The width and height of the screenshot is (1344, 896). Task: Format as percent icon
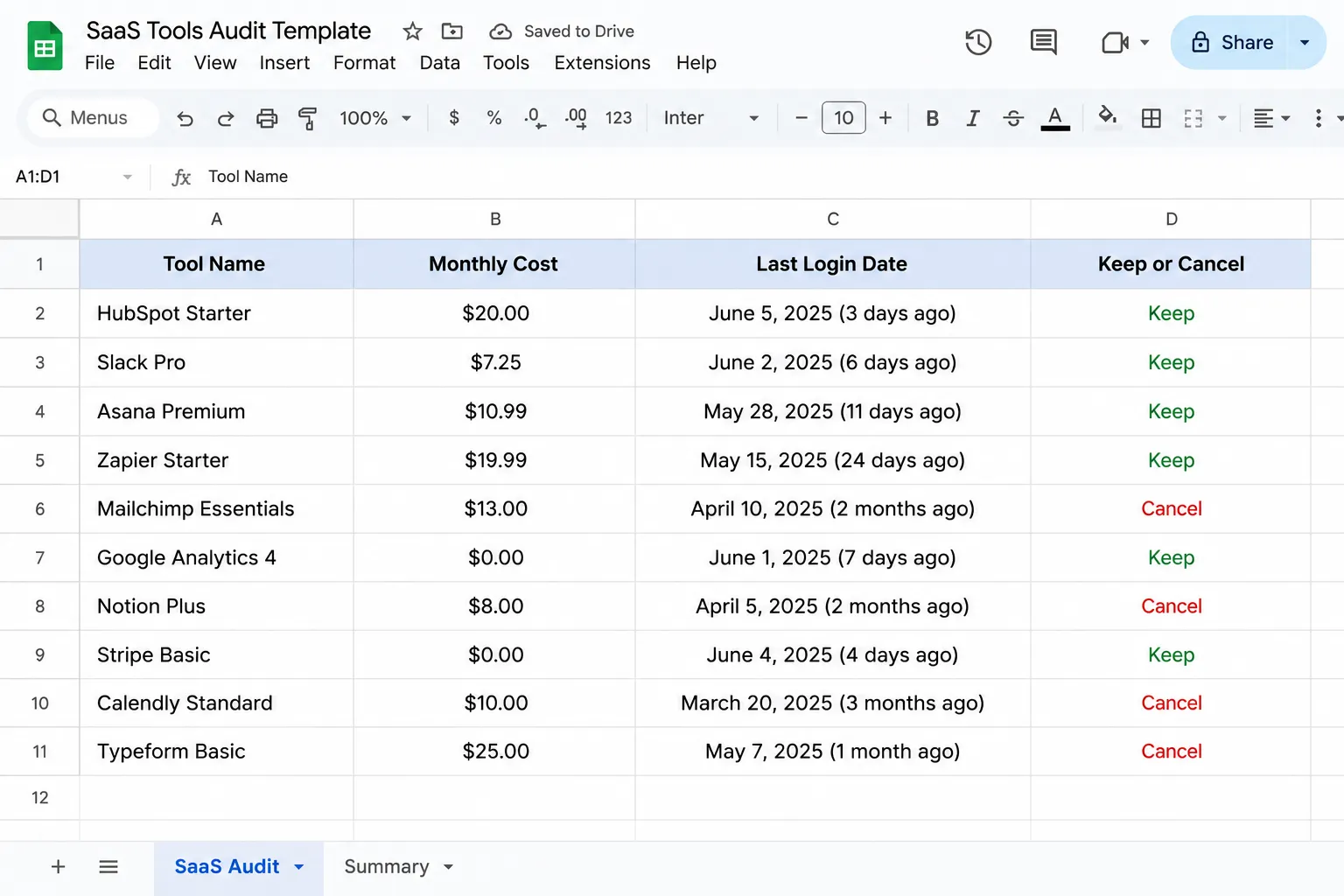coord(494,117)
